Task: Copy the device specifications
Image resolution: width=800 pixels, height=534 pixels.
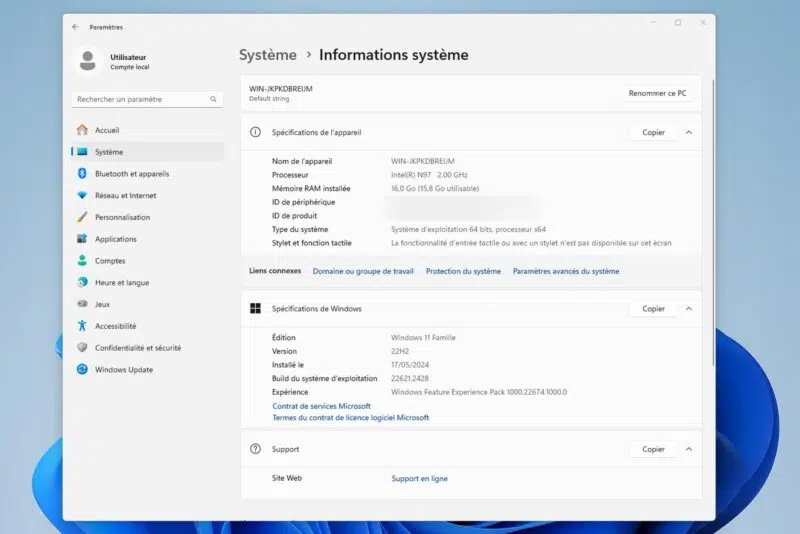Action: (x=653, y=132)
